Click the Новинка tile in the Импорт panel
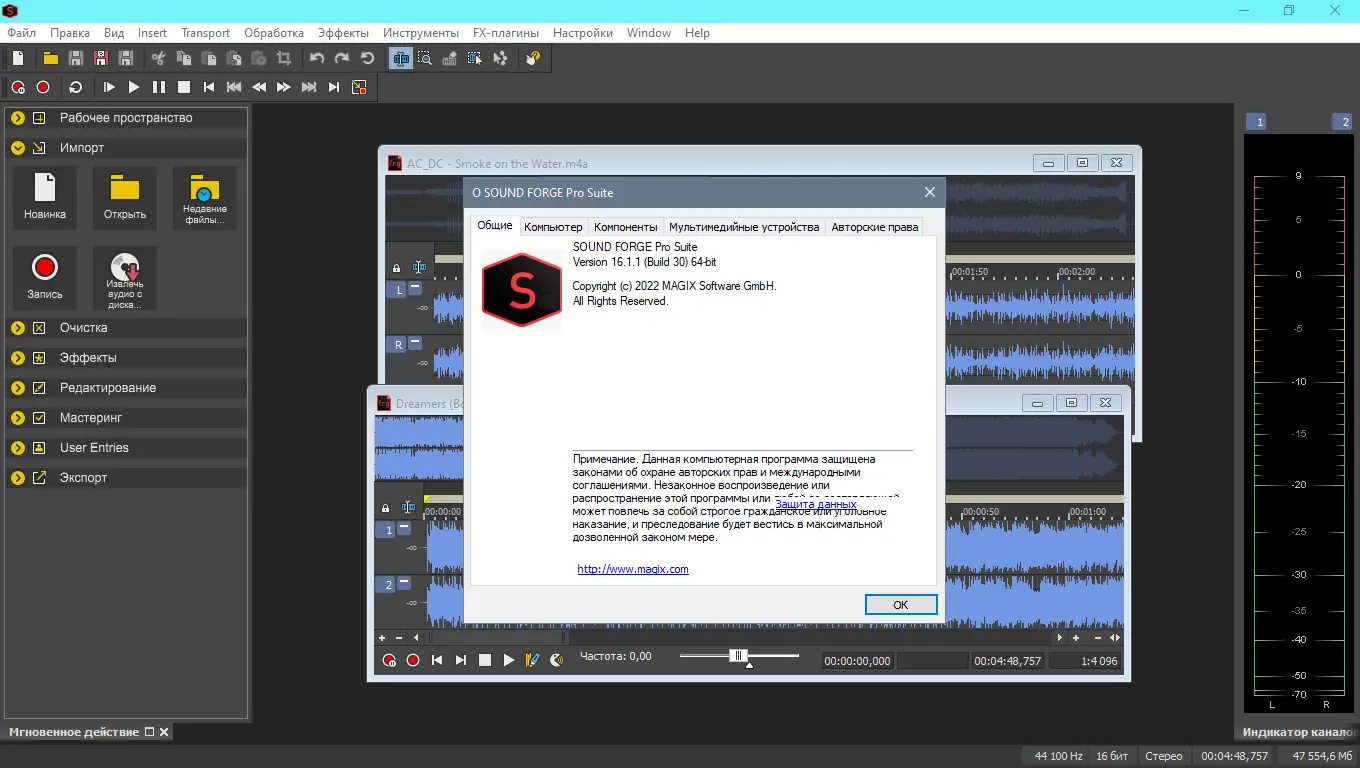The width and height of the screenshot is (1360, 768). click(45, 198)
